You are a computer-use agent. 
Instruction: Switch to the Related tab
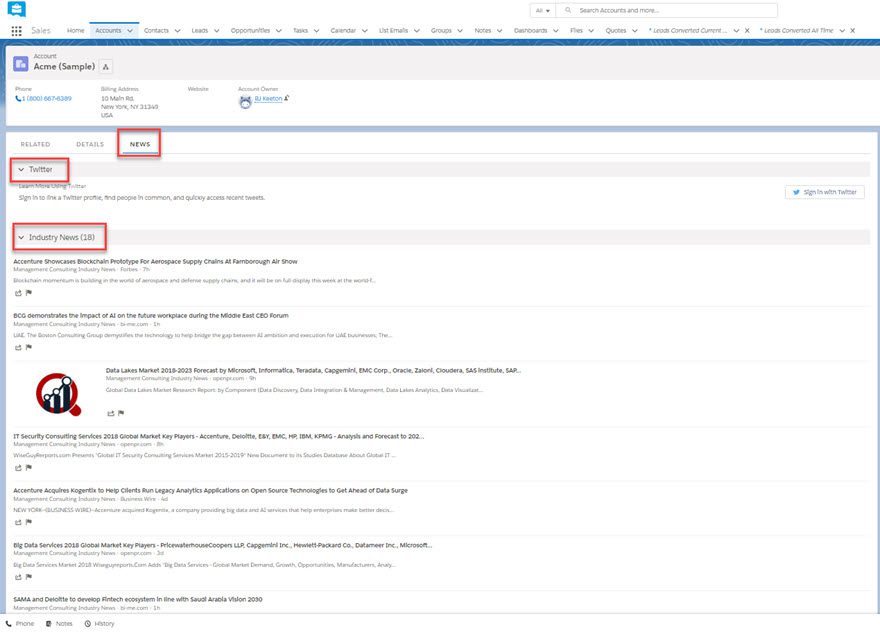click(x=35, y=144)
